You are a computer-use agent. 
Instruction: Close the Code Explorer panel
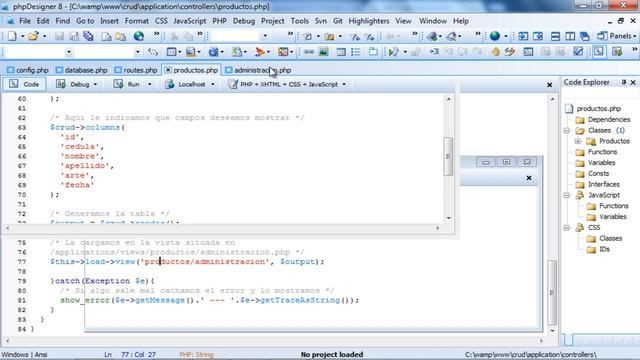click(633, 82)
